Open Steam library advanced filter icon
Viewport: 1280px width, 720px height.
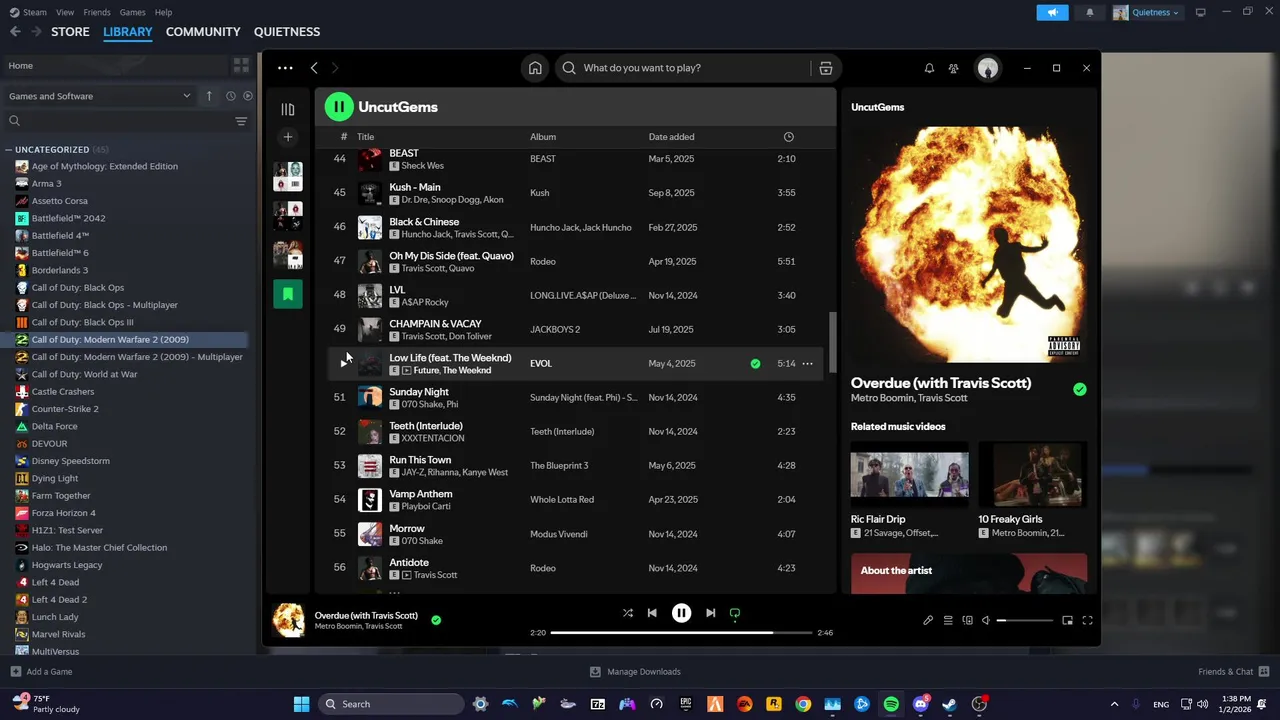(x=241, y=121)
